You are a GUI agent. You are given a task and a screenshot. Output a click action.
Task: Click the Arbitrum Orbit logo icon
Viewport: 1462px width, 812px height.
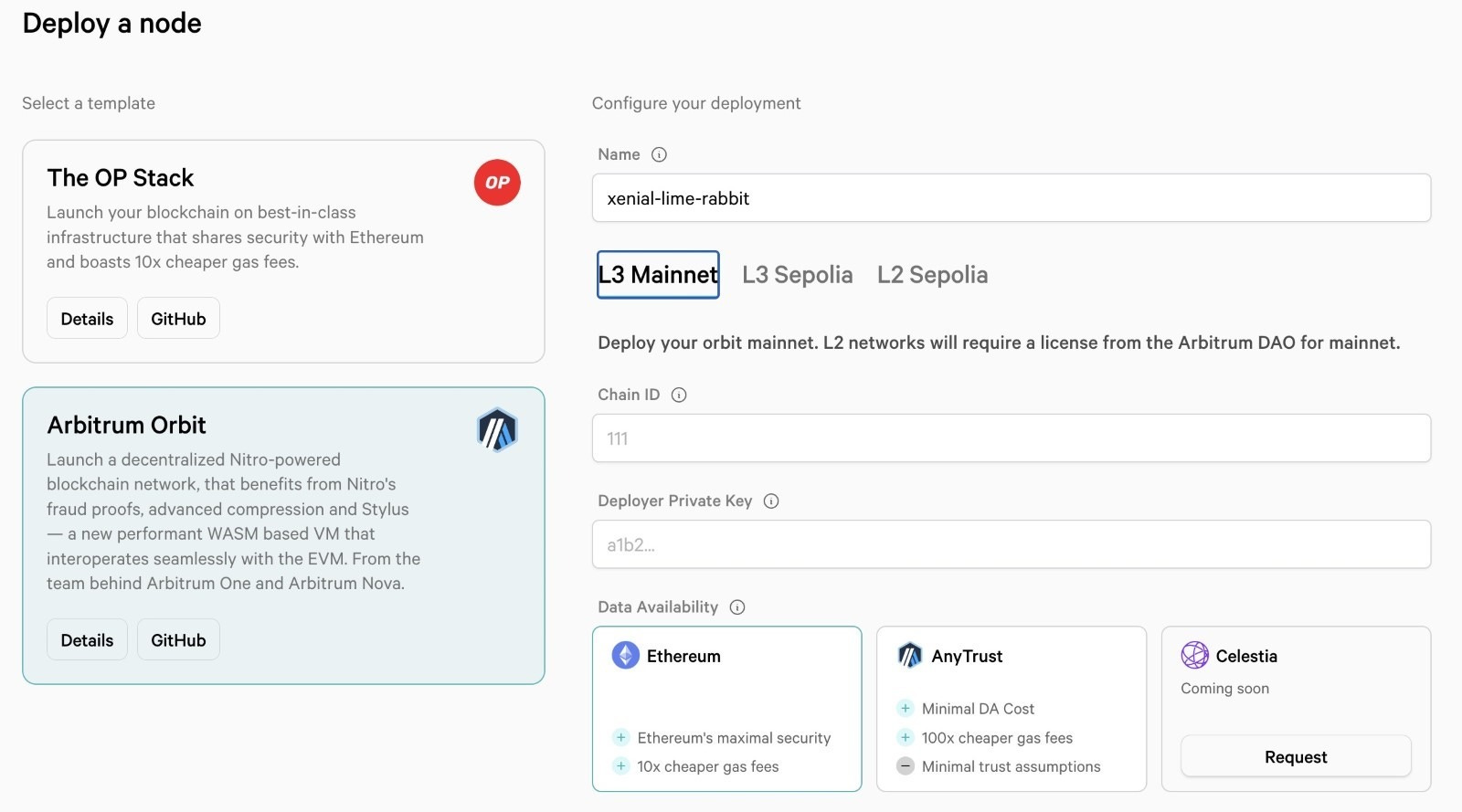[497, 430]
